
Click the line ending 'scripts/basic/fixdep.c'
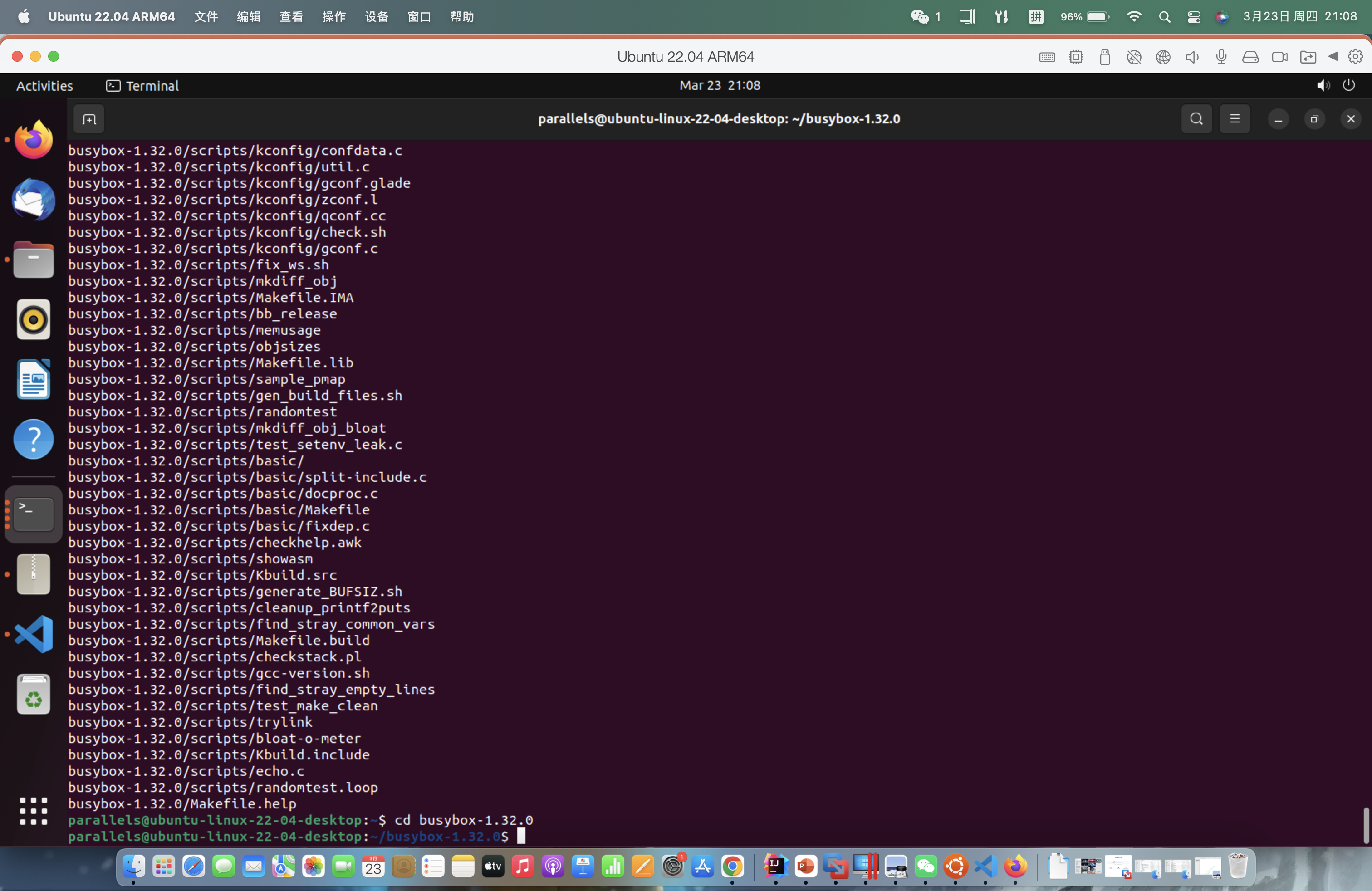219,526
